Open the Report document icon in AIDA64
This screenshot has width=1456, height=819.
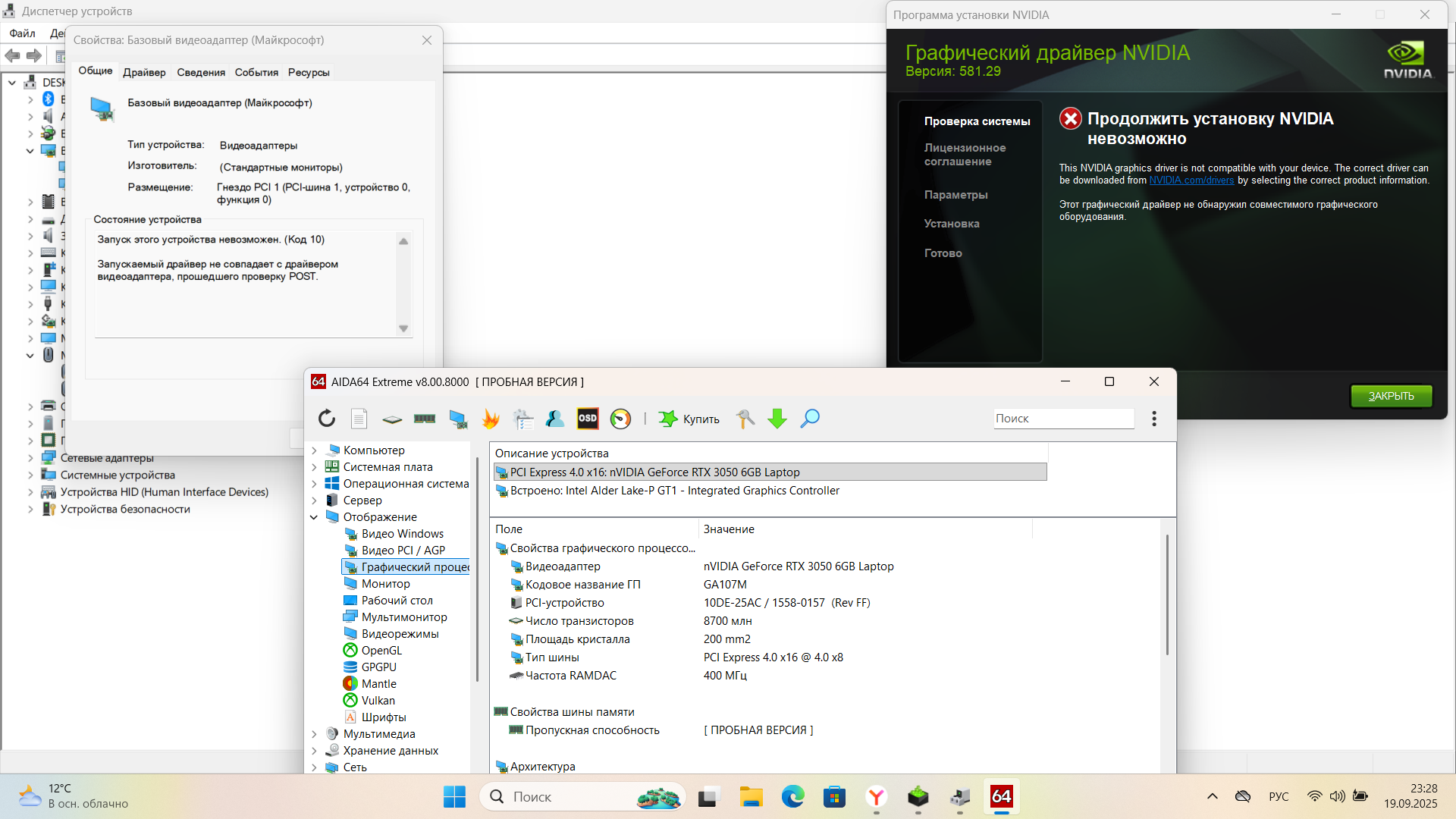pyautogui.click(x=359, y=419)
